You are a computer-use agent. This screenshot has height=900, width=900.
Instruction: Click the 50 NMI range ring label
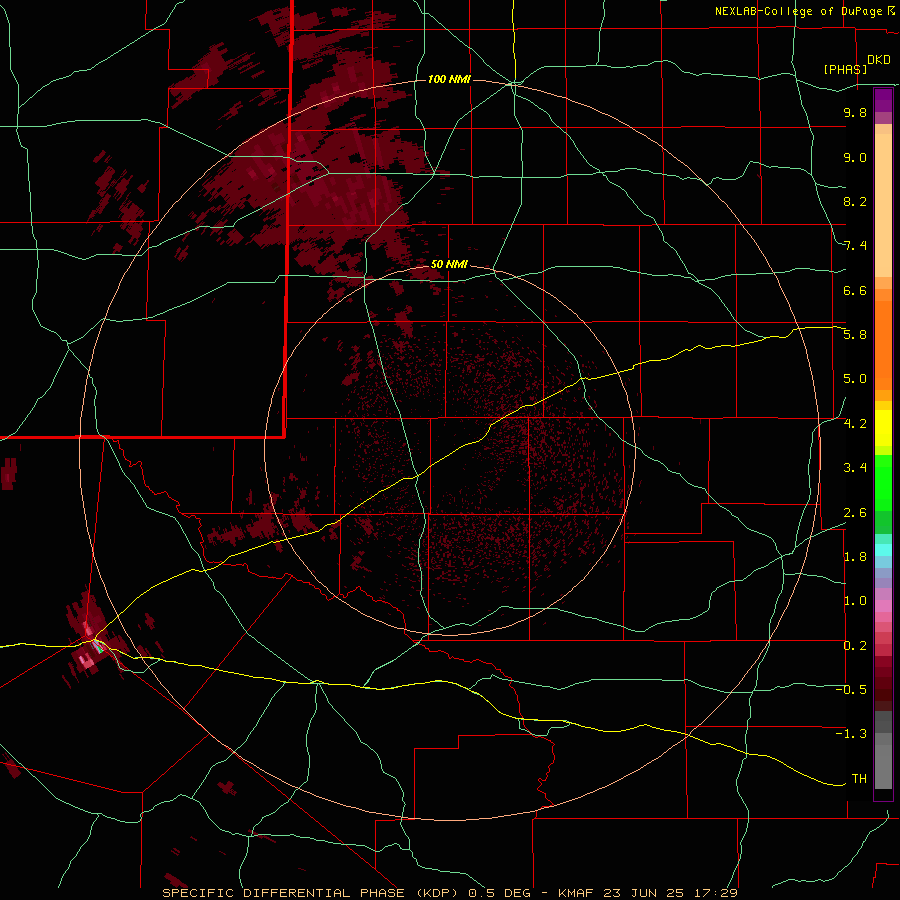(x=449, y=264)
